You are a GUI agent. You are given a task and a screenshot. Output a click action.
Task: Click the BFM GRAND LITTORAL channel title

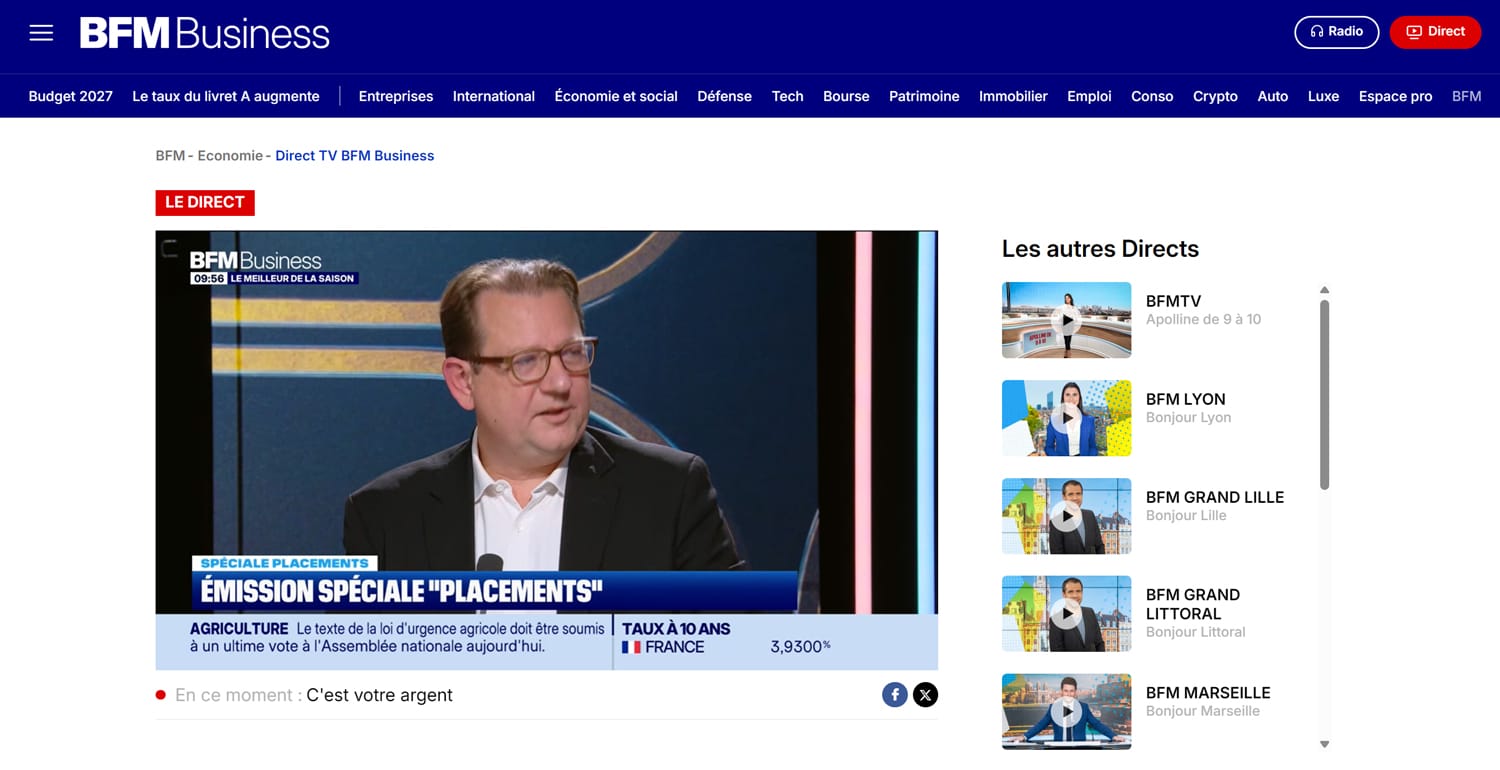[1193, 604]
